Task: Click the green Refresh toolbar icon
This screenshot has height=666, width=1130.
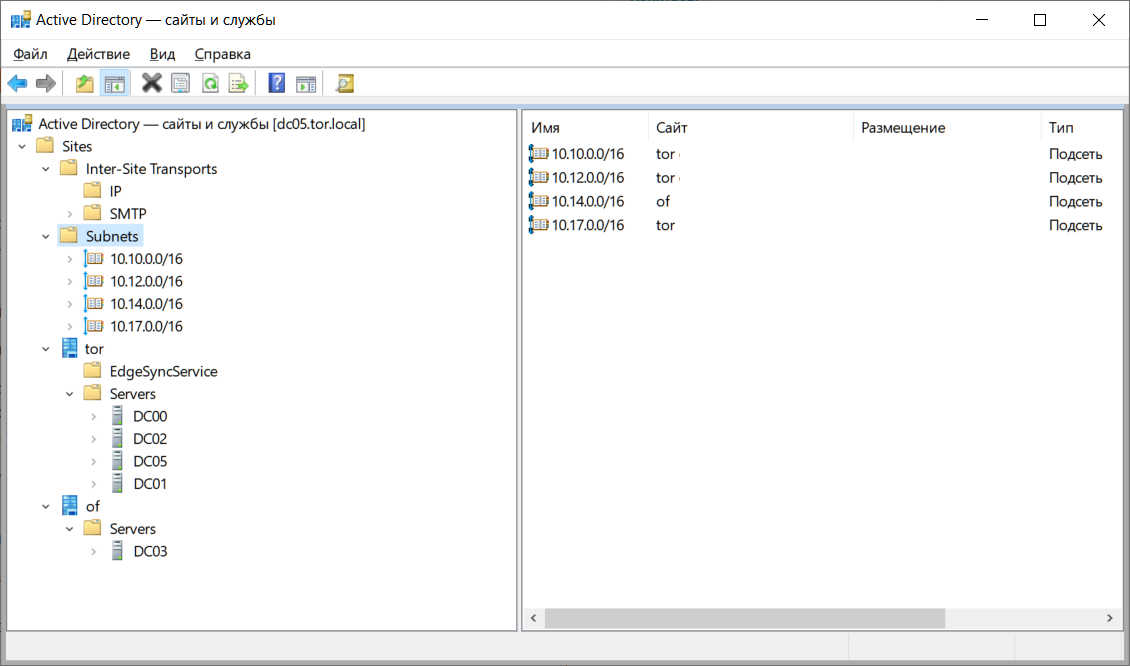Action: (210, 84)
